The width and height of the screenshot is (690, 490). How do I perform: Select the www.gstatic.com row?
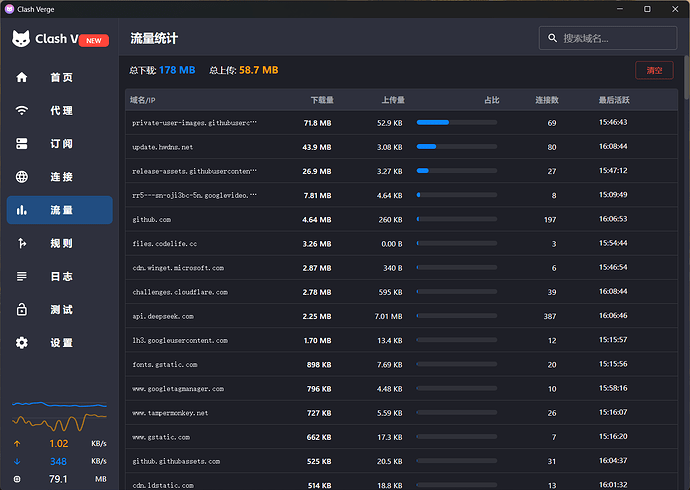pos(401,437)
